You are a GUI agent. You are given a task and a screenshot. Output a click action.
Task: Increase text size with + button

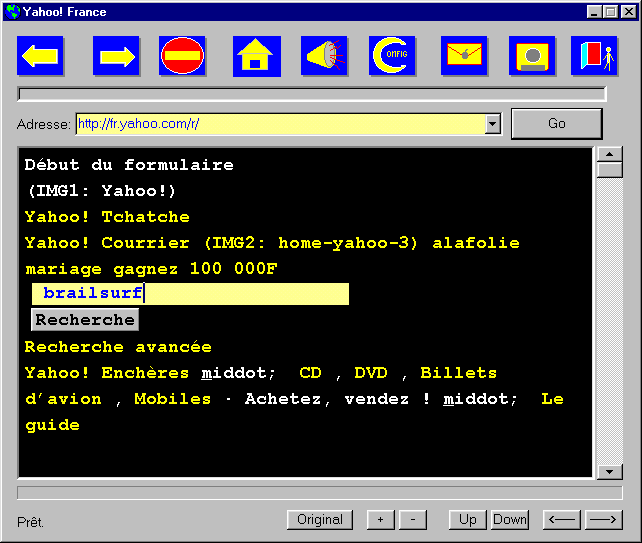381,520
